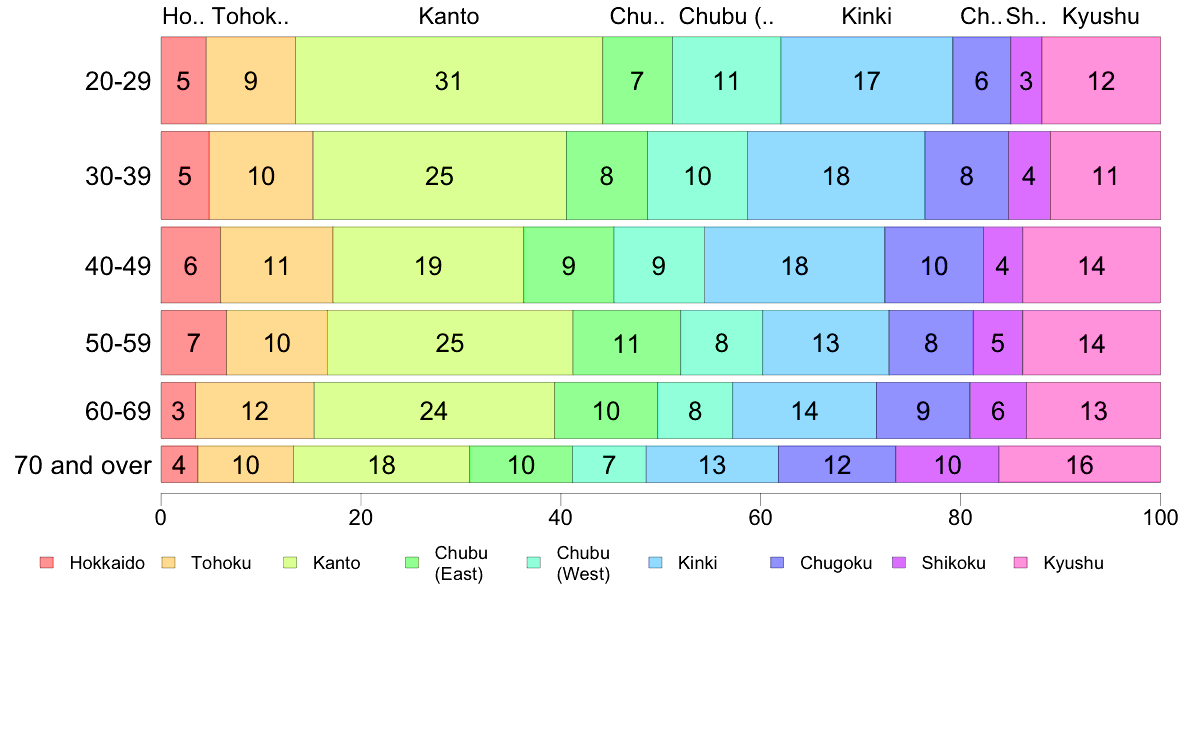
Task: Click the Kinki light blue legend swatch
Action: [655, 562]
